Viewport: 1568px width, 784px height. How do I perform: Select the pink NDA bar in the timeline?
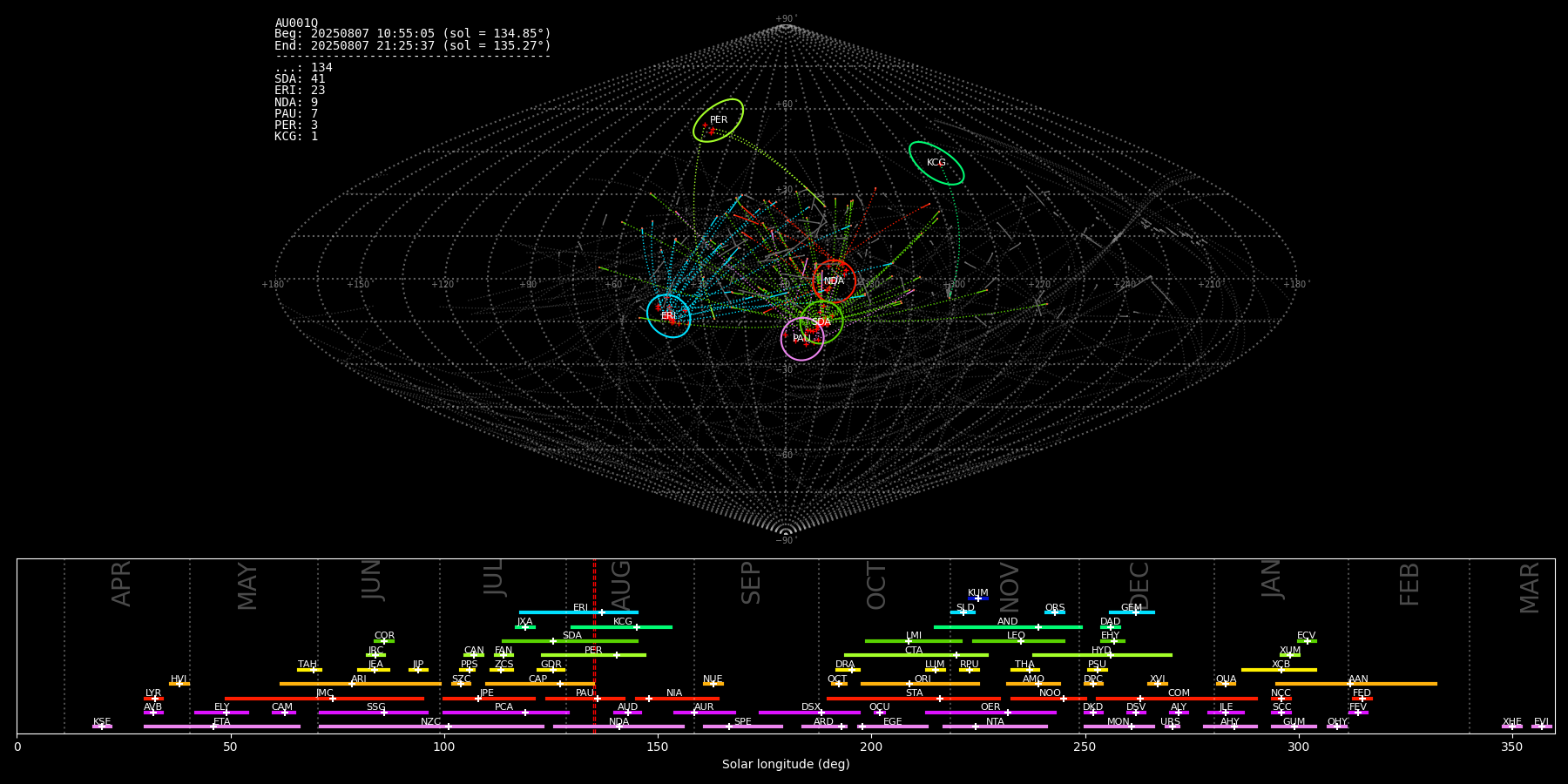click(x=618, y=726)
